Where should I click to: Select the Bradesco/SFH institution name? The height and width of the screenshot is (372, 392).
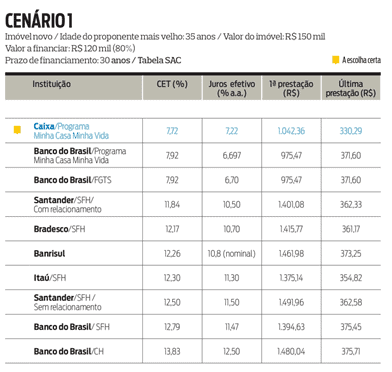click(x=59, y=229)
